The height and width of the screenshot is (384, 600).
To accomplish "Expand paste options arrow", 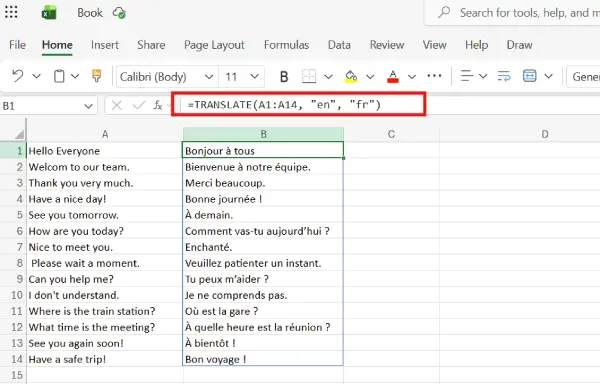I will point(75,76).
